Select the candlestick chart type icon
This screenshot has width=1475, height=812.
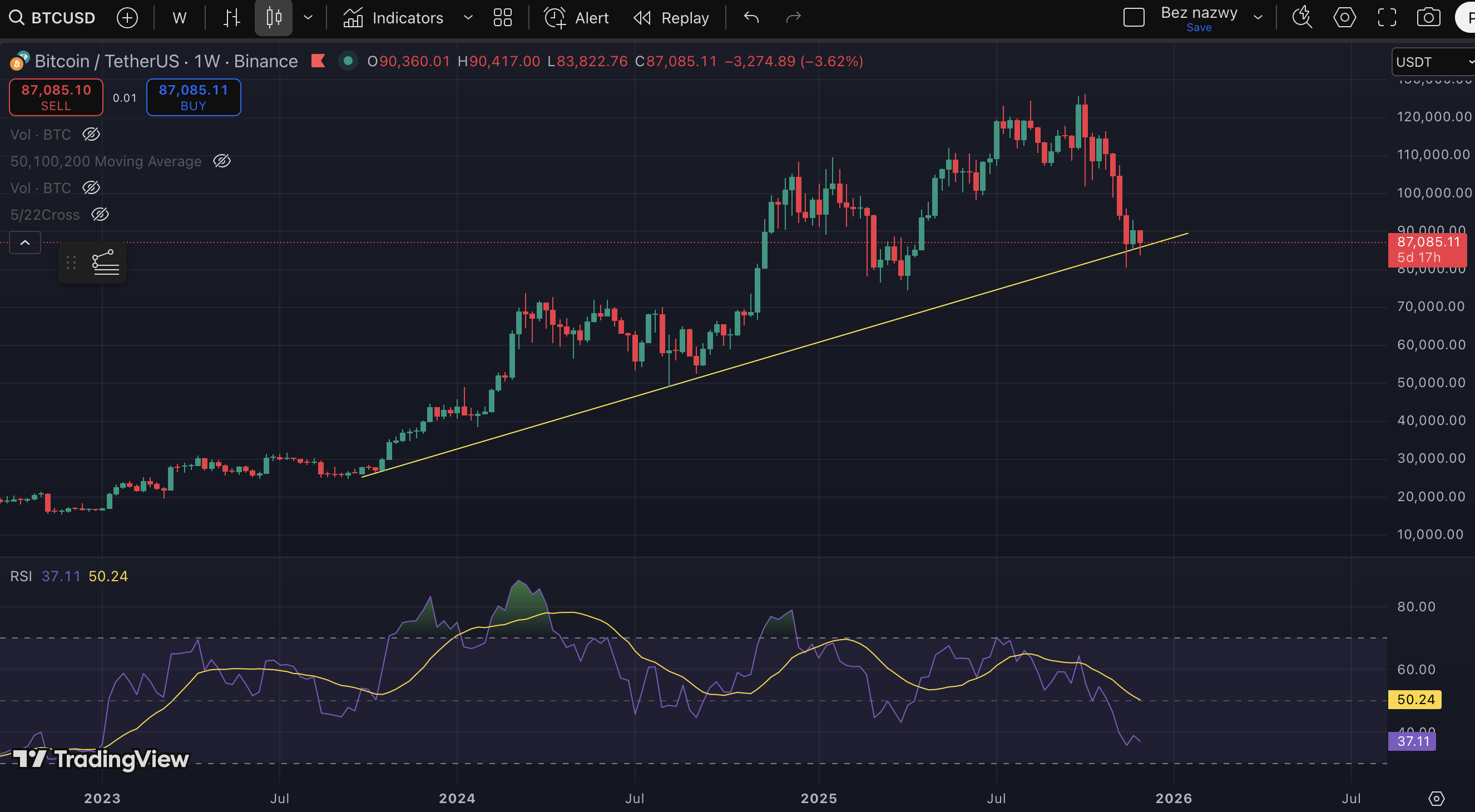pyautogui.click(x=274, y=18)
